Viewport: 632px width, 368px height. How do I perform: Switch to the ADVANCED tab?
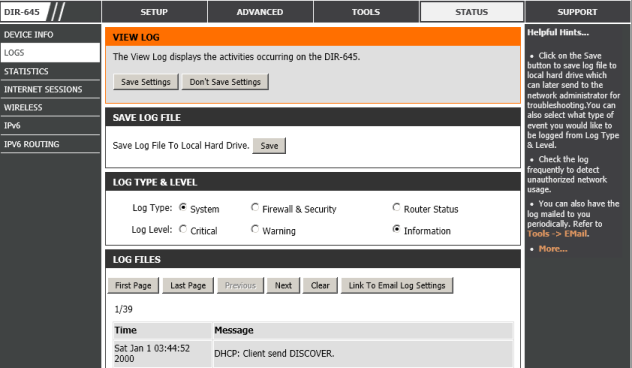[x=260, y=12]
